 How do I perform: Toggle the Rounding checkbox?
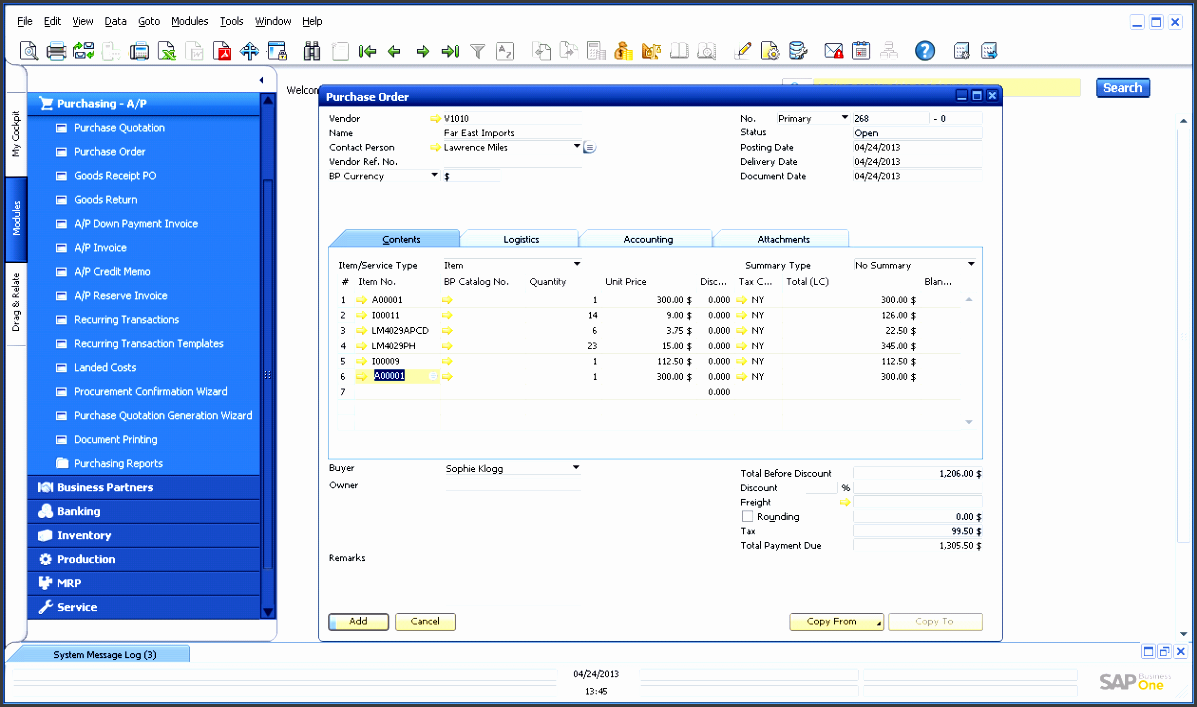pos(747,517)
